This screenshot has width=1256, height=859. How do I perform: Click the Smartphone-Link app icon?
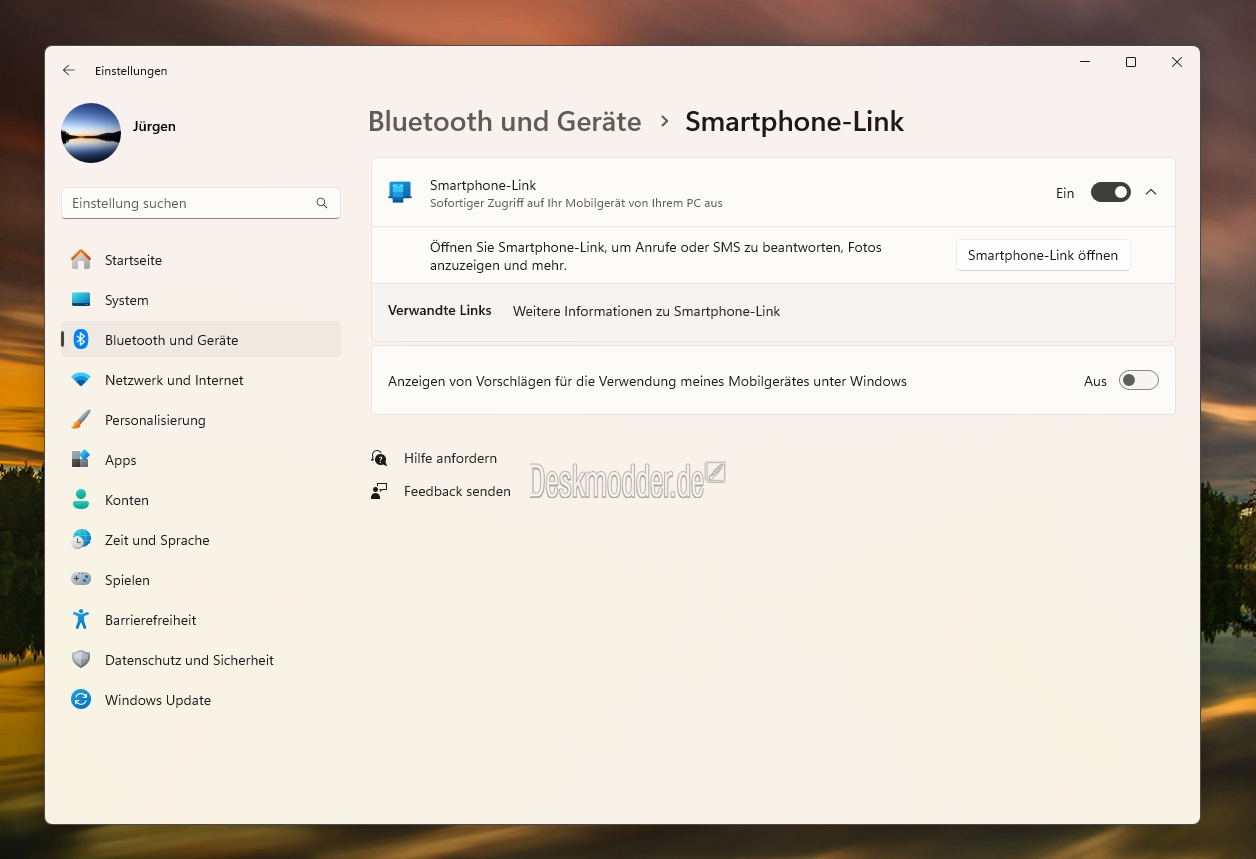[400, 192]
